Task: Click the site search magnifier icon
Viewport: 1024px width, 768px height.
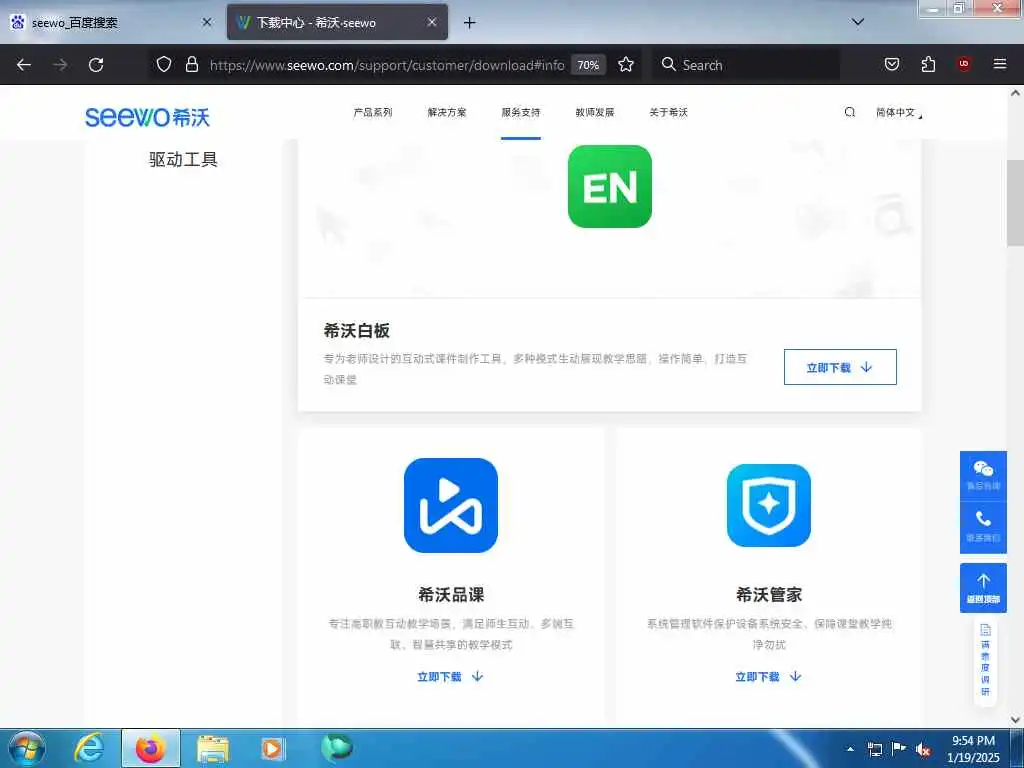Action: click(x=850, y=112)
